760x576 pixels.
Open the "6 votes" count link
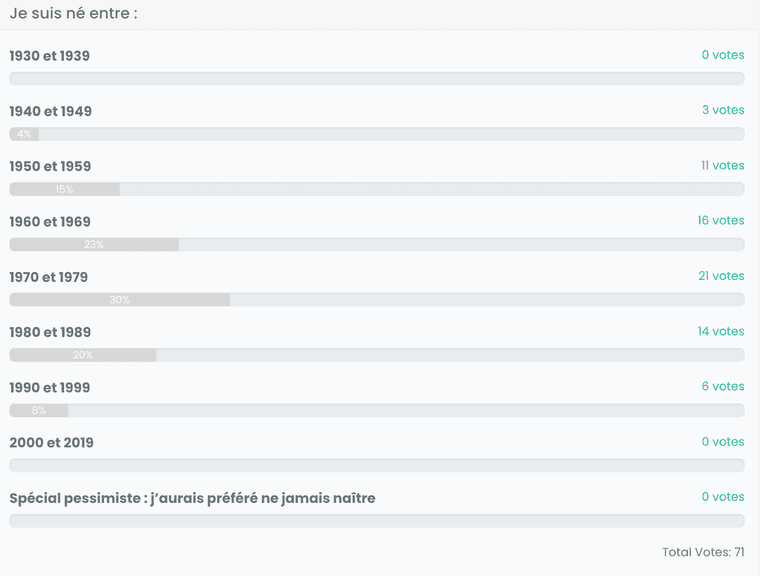[723, 386]
